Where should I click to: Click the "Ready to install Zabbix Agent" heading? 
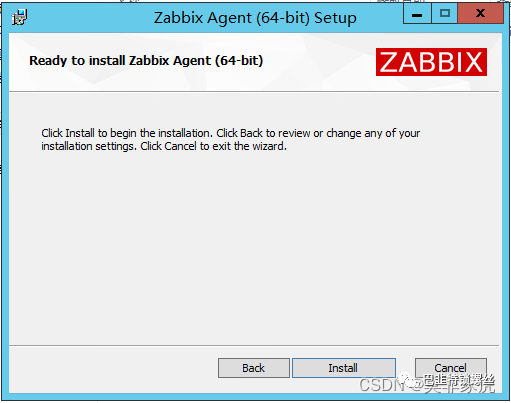coord(146,61)
